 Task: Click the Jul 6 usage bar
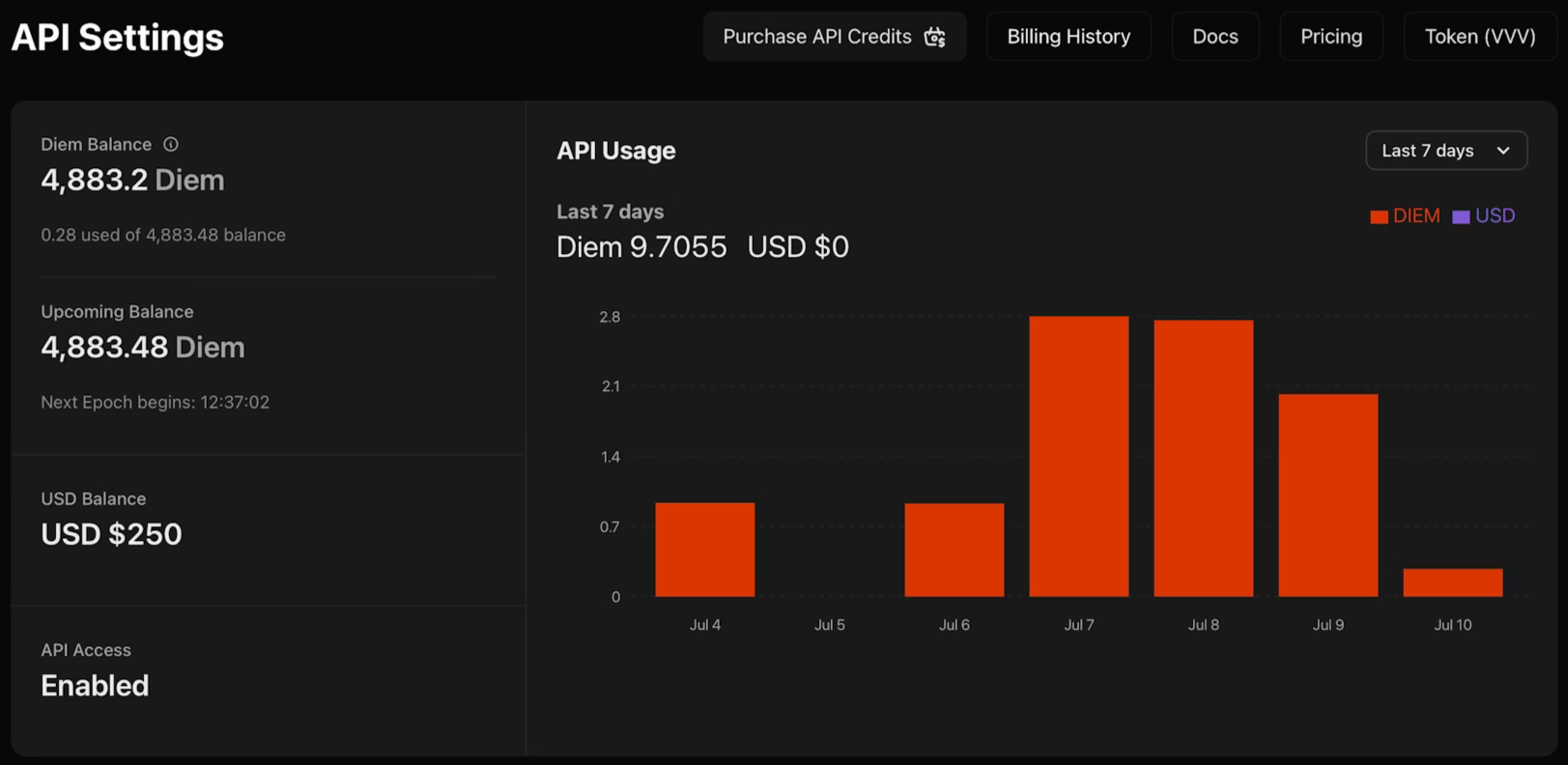pos(954,550)
